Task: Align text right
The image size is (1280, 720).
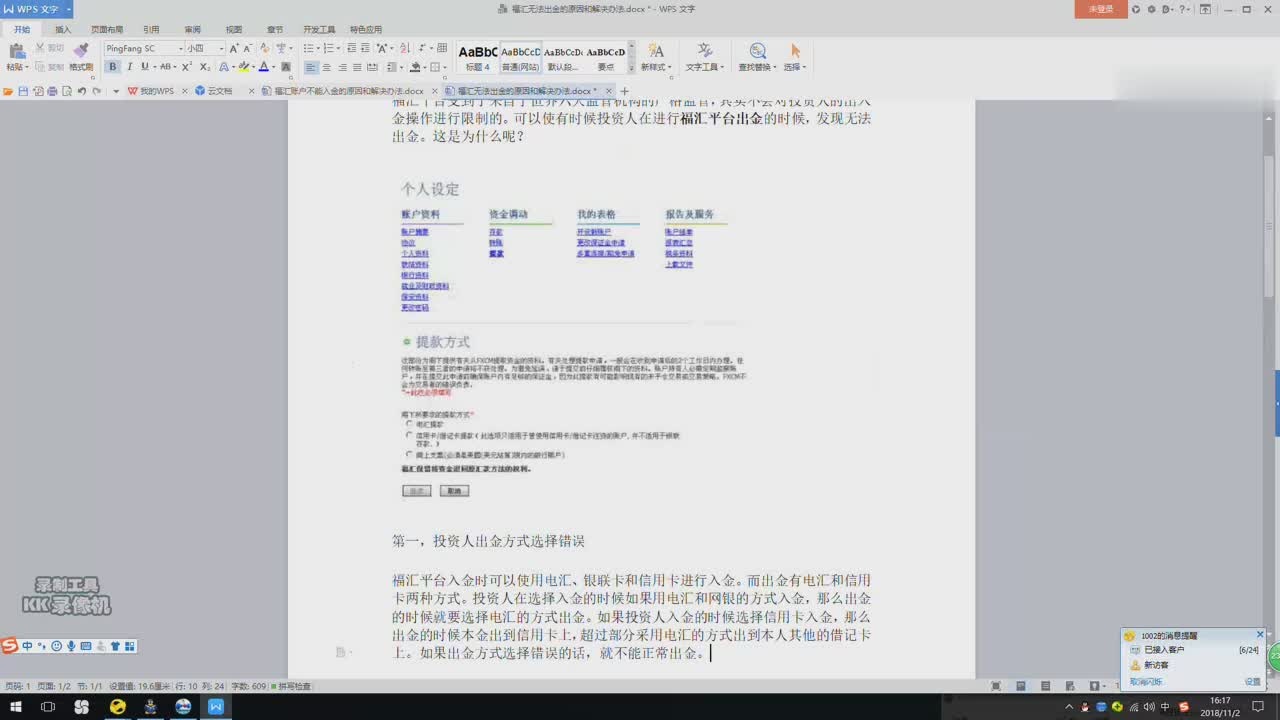Action: (x=342, y=67)
